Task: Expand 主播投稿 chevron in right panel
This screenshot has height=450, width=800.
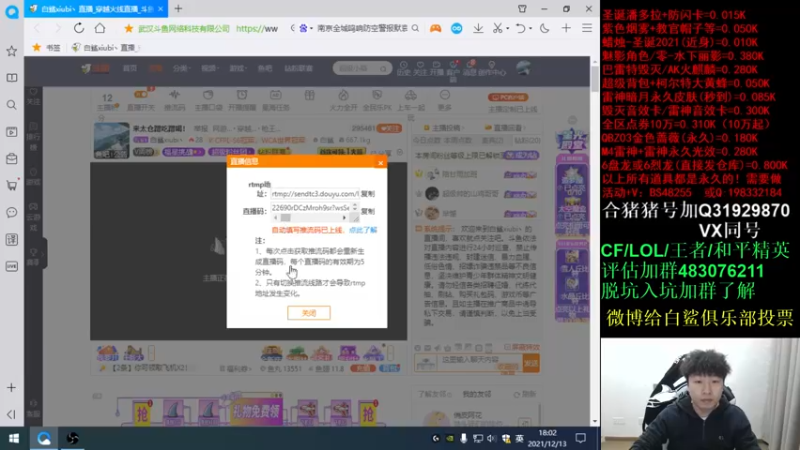Action: coord(465,128)
